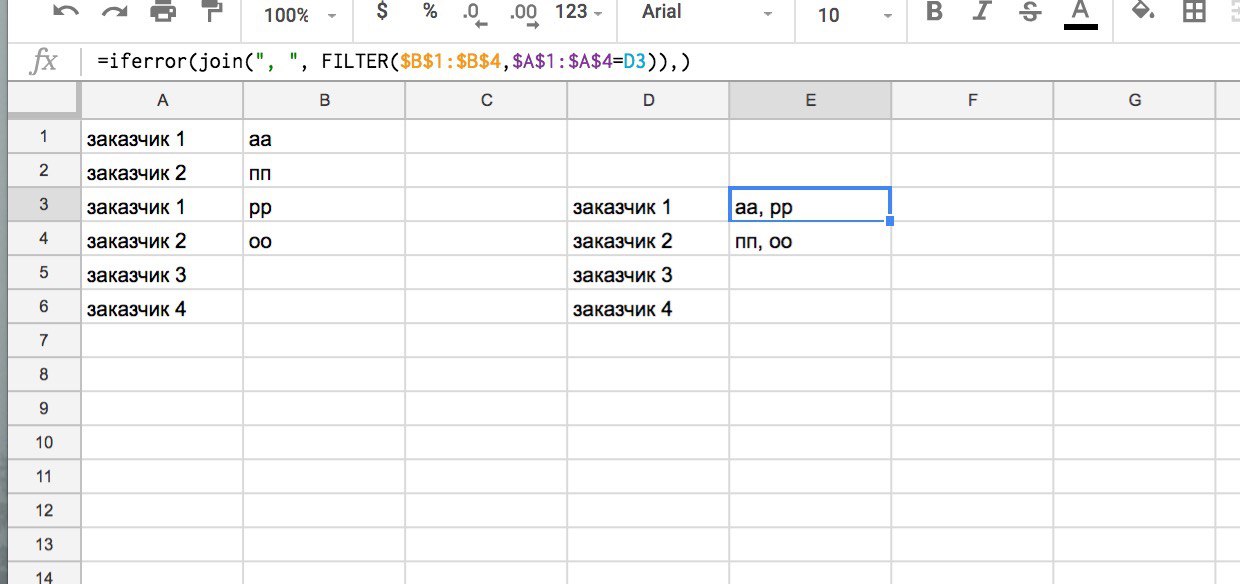Select row 13 header

click(42, 545)
